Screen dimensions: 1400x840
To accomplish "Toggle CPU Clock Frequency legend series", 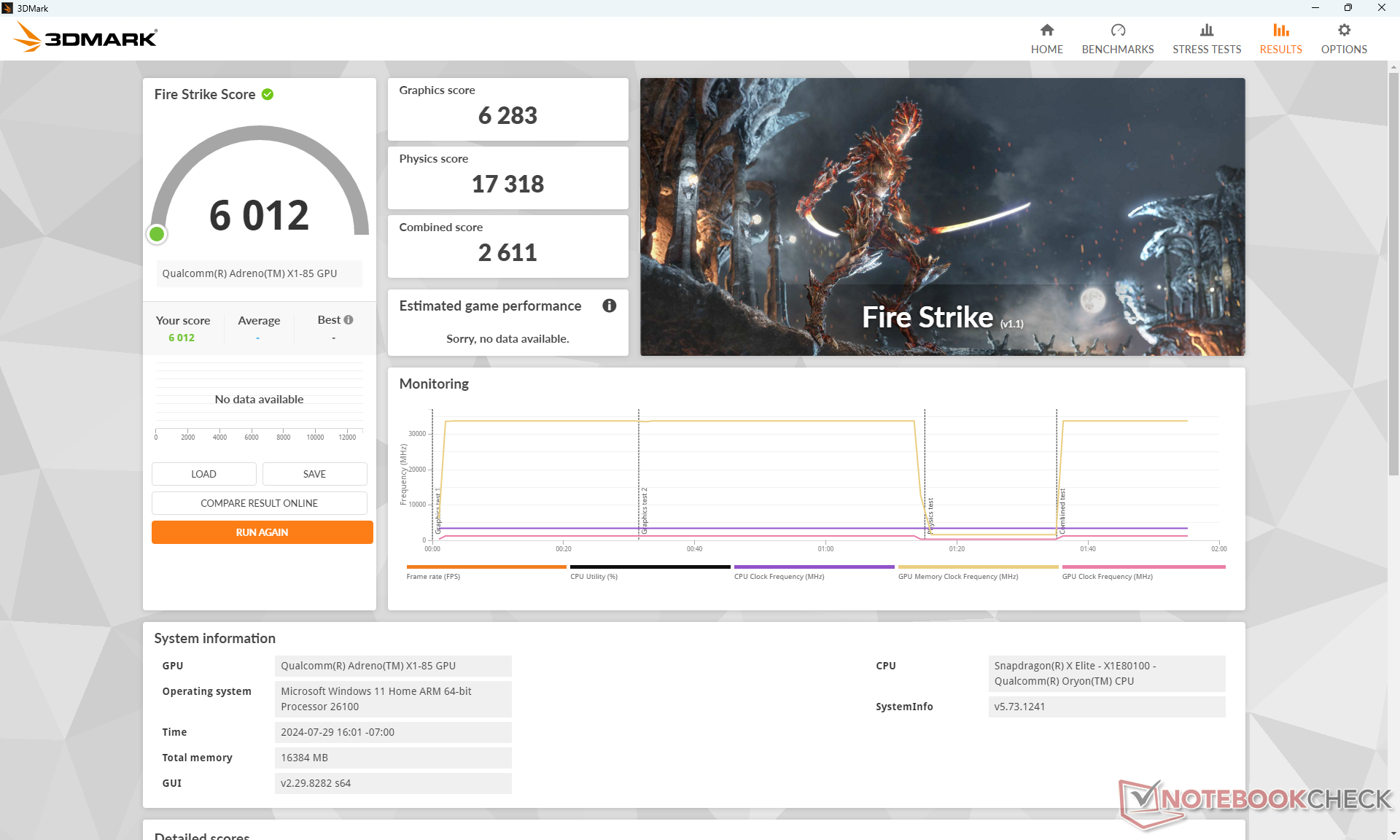I will pos(813,572).
